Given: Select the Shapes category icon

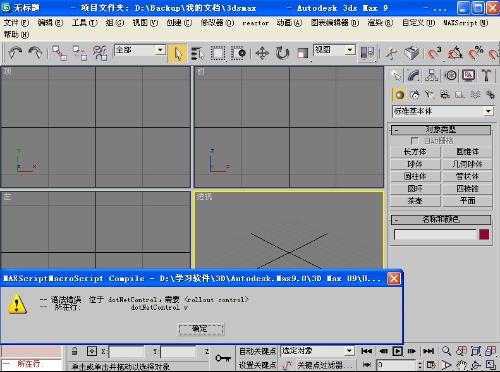Looking at the screenshot, I should tap(415, 95).
